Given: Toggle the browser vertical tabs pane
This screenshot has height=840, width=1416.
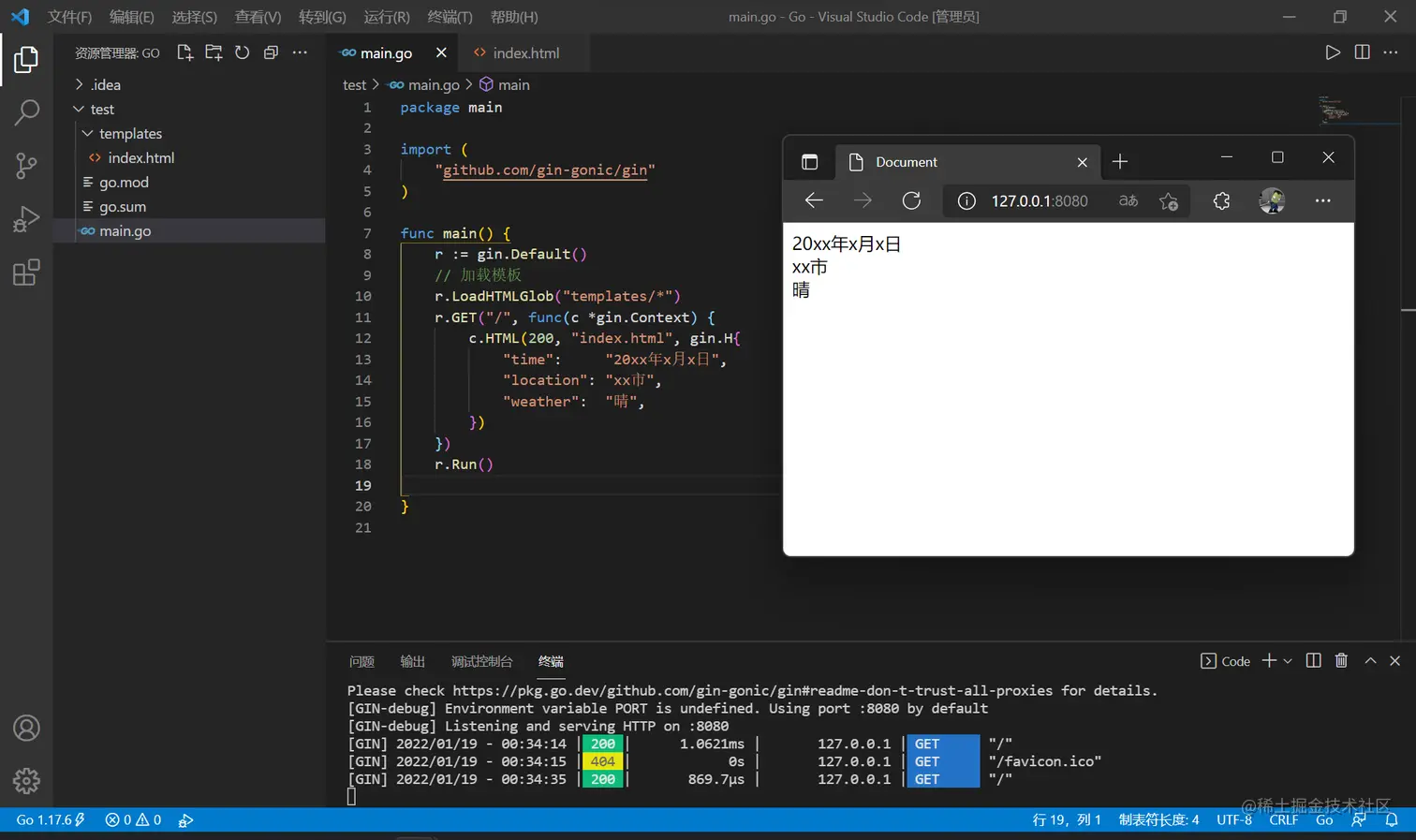Looking at the screenshot, I should pos(810,162).
